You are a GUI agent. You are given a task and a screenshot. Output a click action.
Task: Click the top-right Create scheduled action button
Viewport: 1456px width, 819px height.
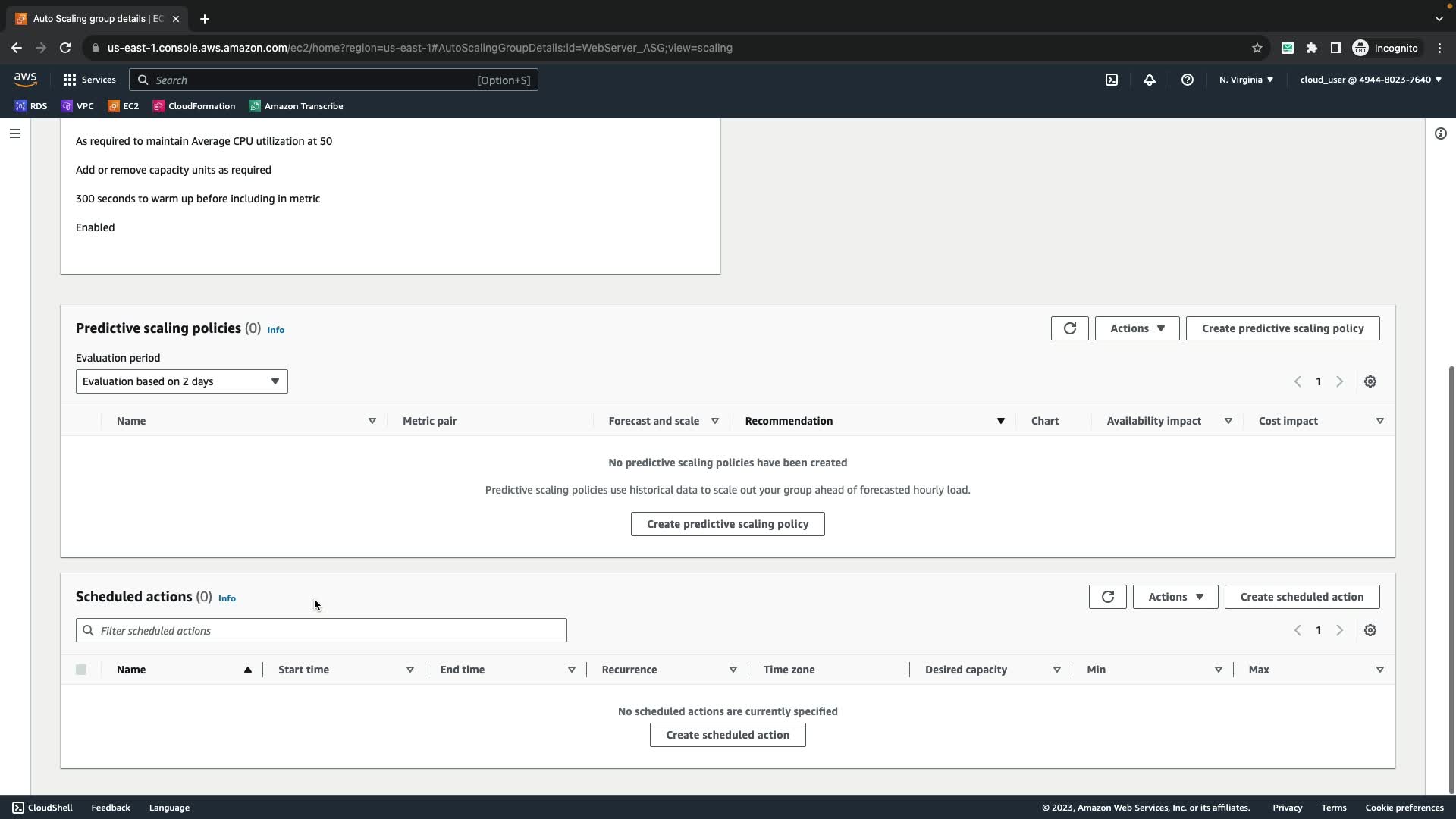1301,597
